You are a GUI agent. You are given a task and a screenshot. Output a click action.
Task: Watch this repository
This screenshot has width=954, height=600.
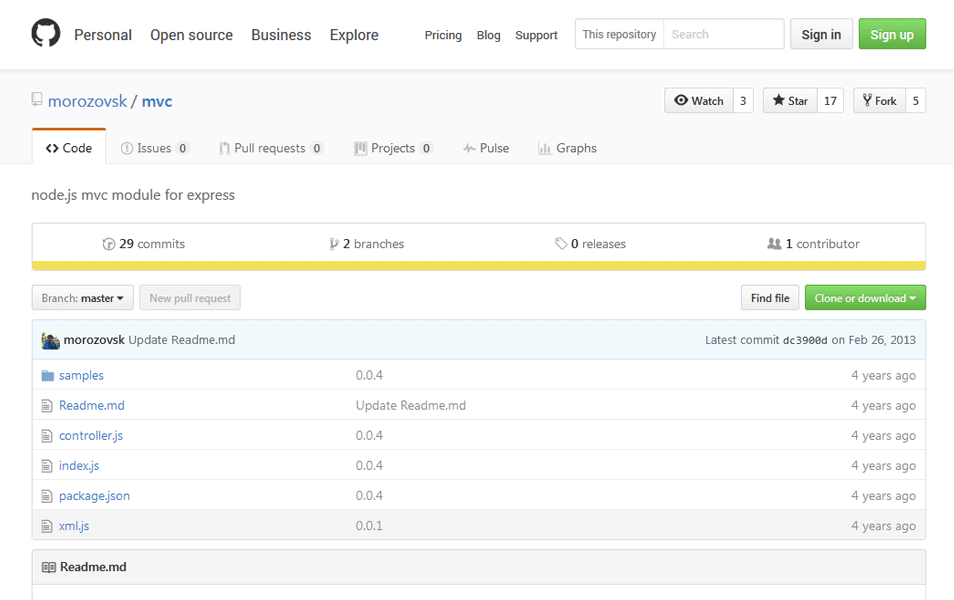(699, 100)
